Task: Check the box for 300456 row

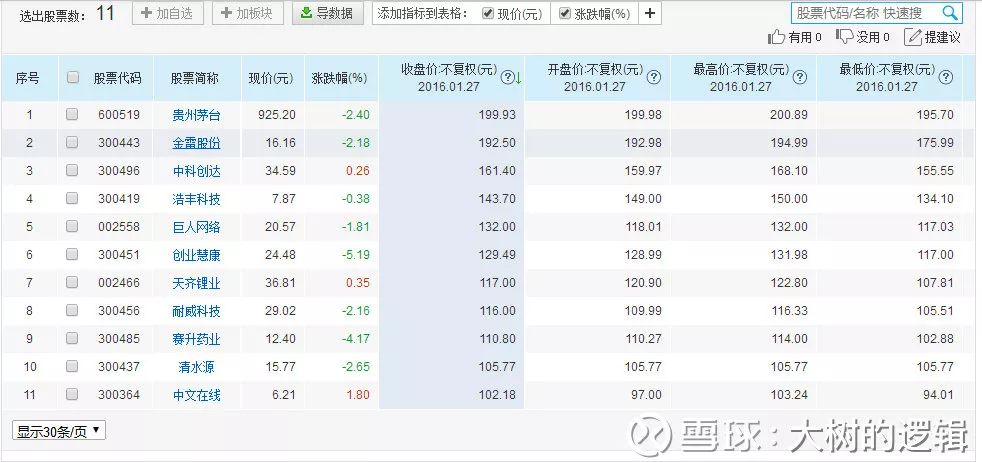Action: point(72,310)
